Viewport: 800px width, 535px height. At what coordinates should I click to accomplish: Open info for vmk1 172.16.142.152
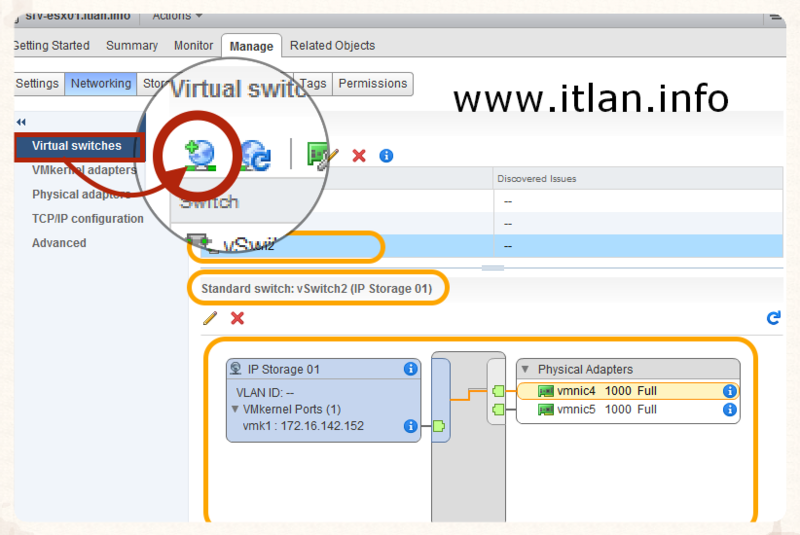coord(410,426)
